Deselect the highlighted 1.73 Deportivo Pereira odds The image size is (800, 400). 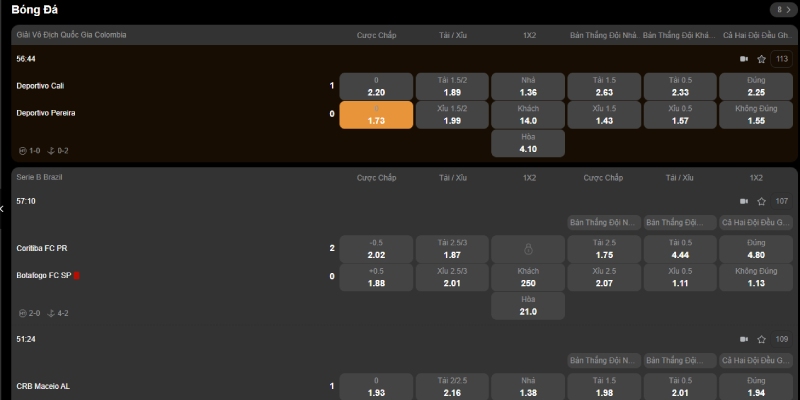click(x=376, y=114)
